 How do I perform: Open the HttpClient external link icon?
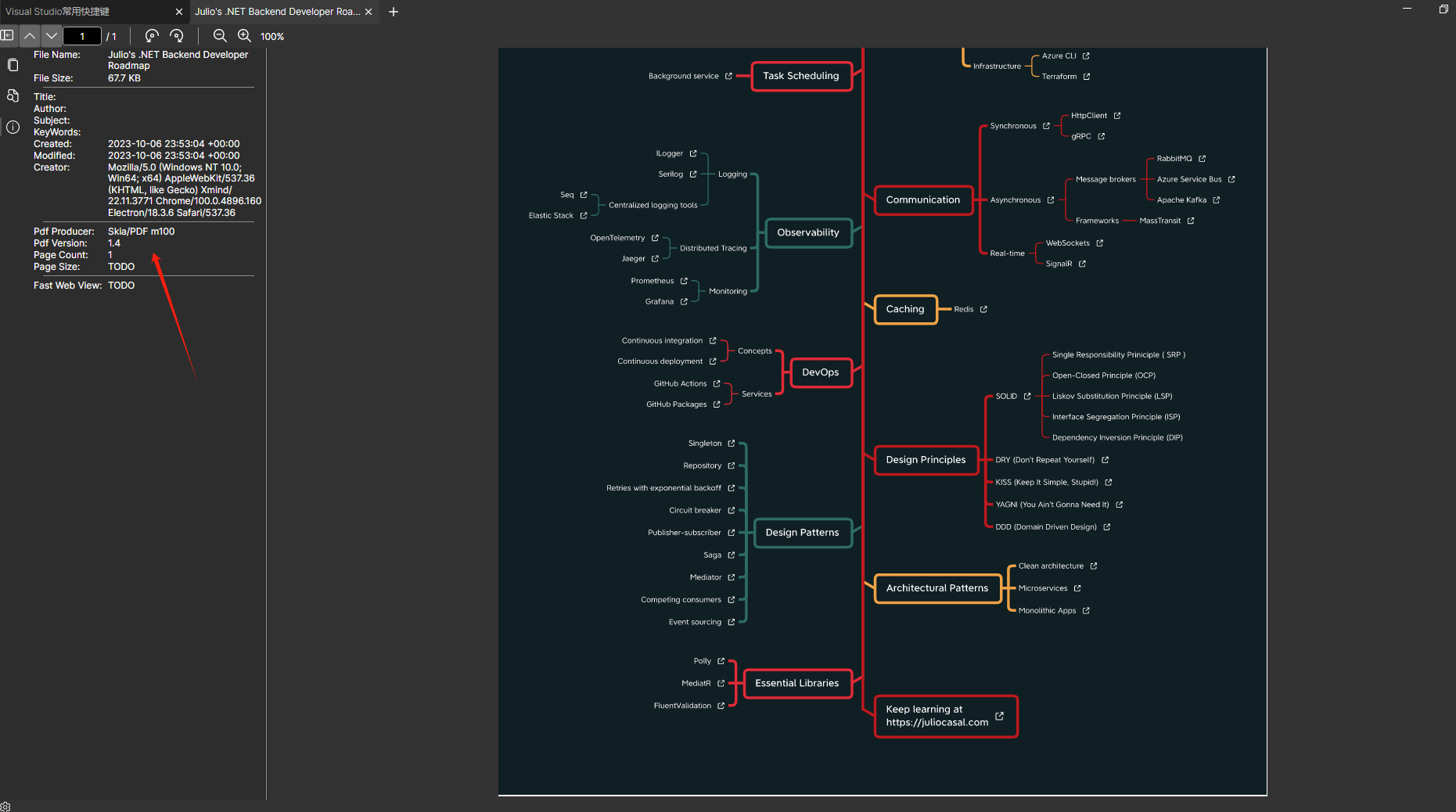point(1117,116)
